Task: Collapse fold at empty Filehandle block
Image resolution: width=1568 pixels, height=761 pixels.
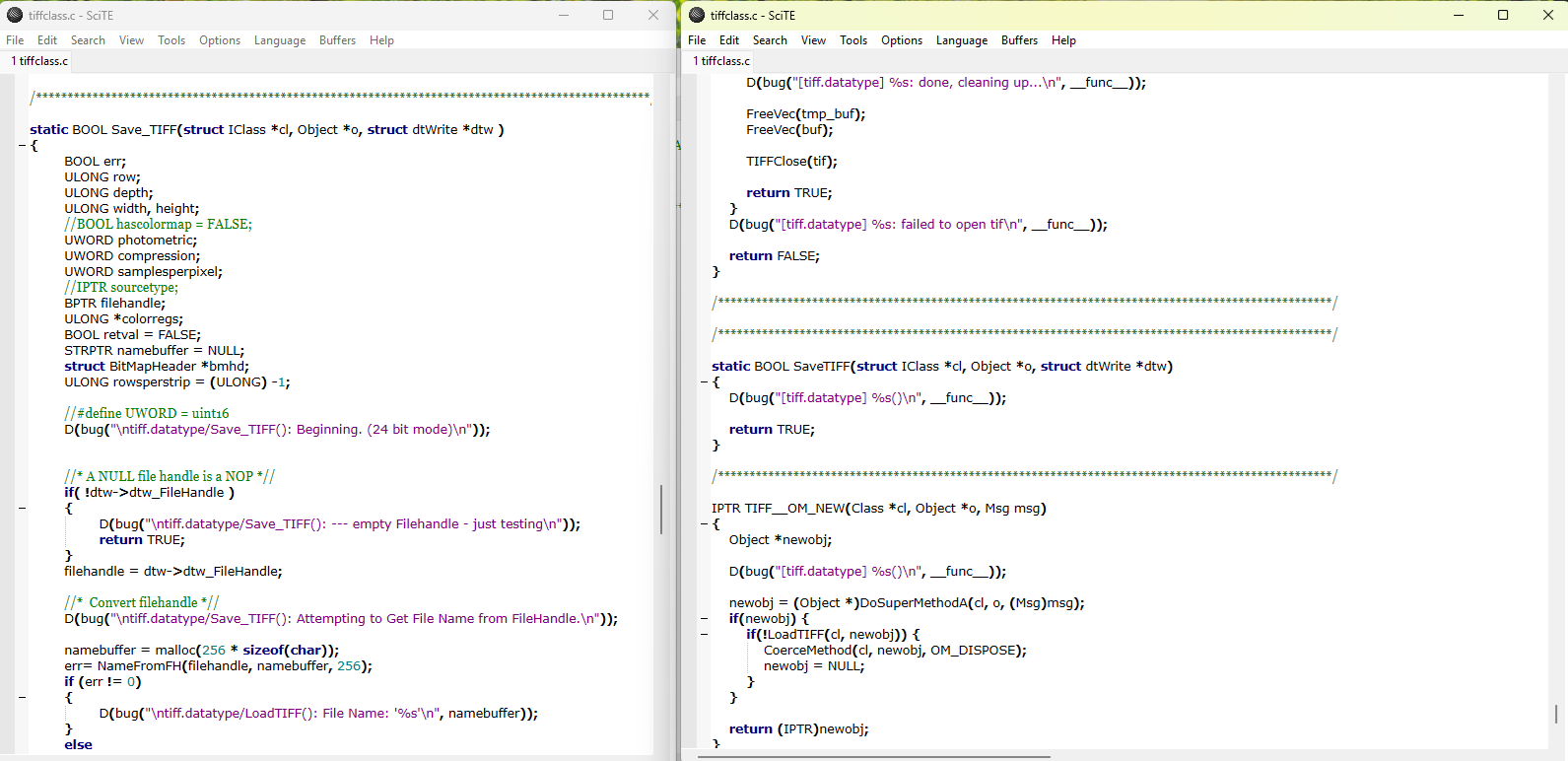Action: tap(22, 508)
